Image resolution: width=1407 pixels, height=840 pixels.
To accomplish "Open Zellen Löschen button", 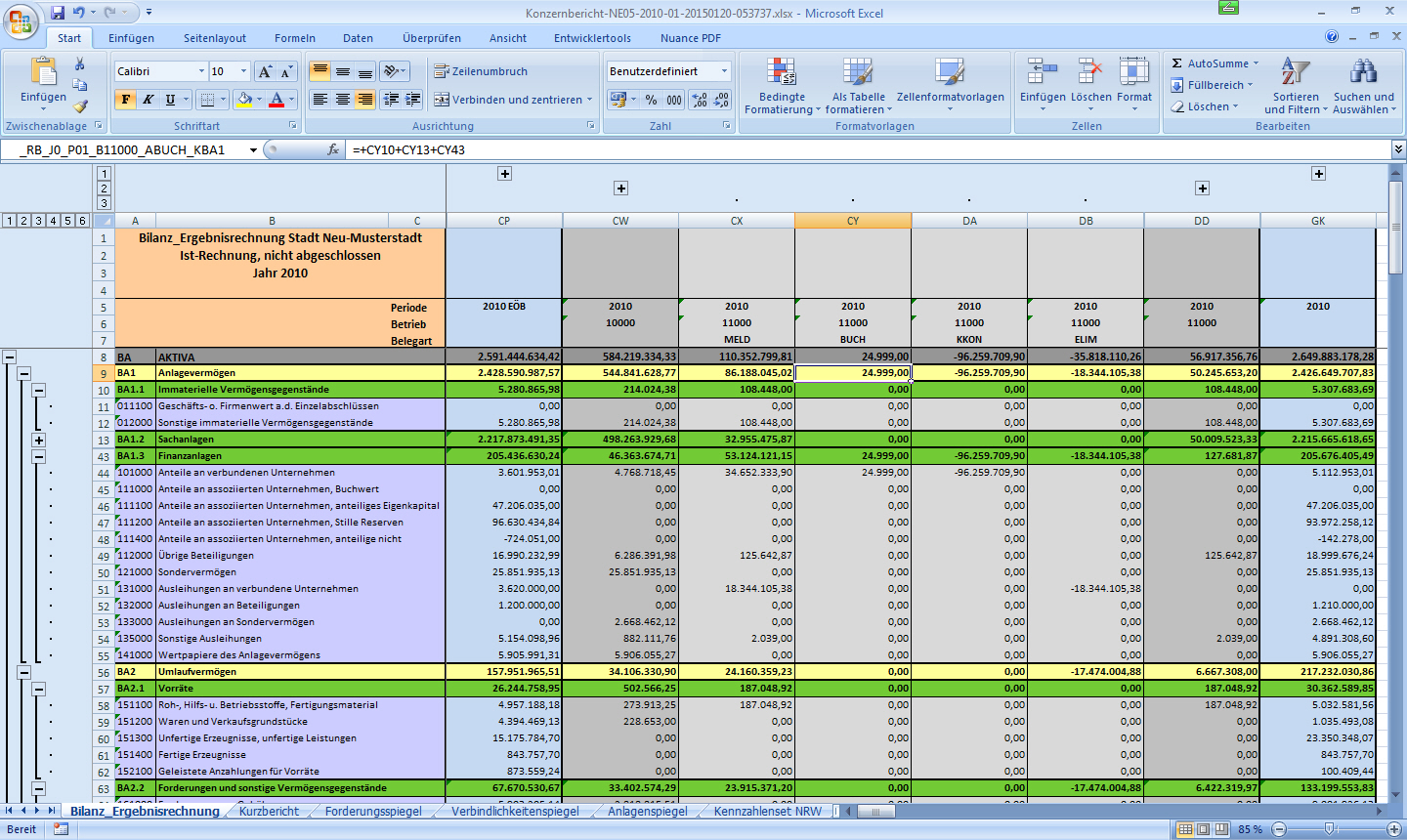I will click(1090, 84).
